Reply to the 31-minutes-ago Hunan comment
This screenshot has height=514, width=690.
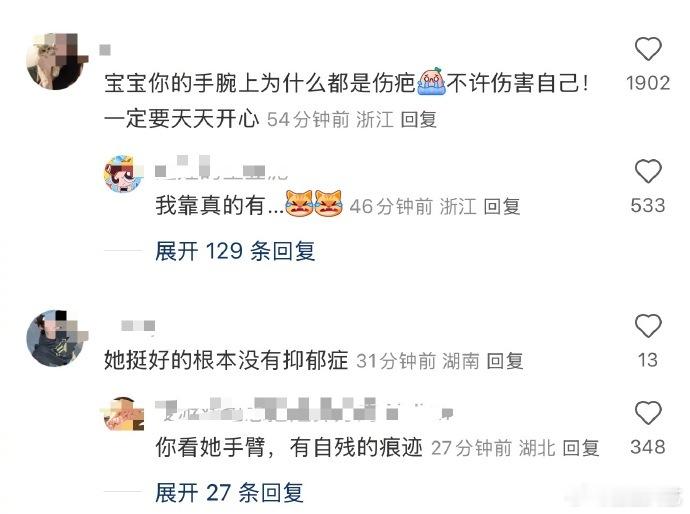point(505,361)
